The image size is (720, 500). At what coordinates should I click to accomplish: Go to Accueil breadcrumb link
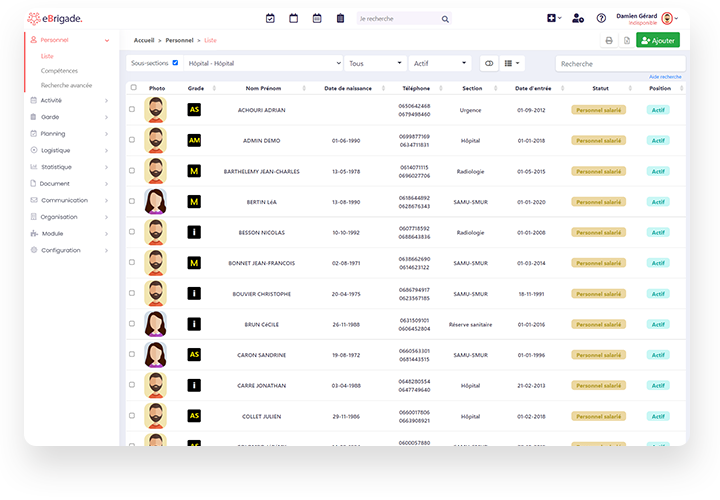coord(144,40)
